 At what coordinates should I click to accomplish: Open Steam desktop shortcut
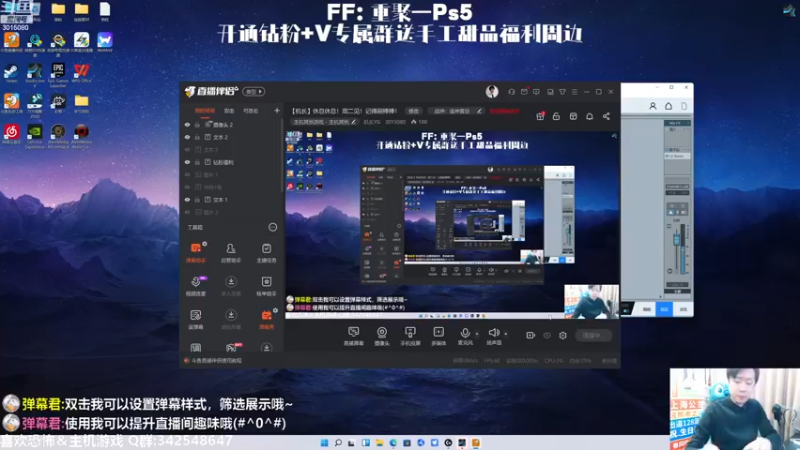click(x=11, y=73)
